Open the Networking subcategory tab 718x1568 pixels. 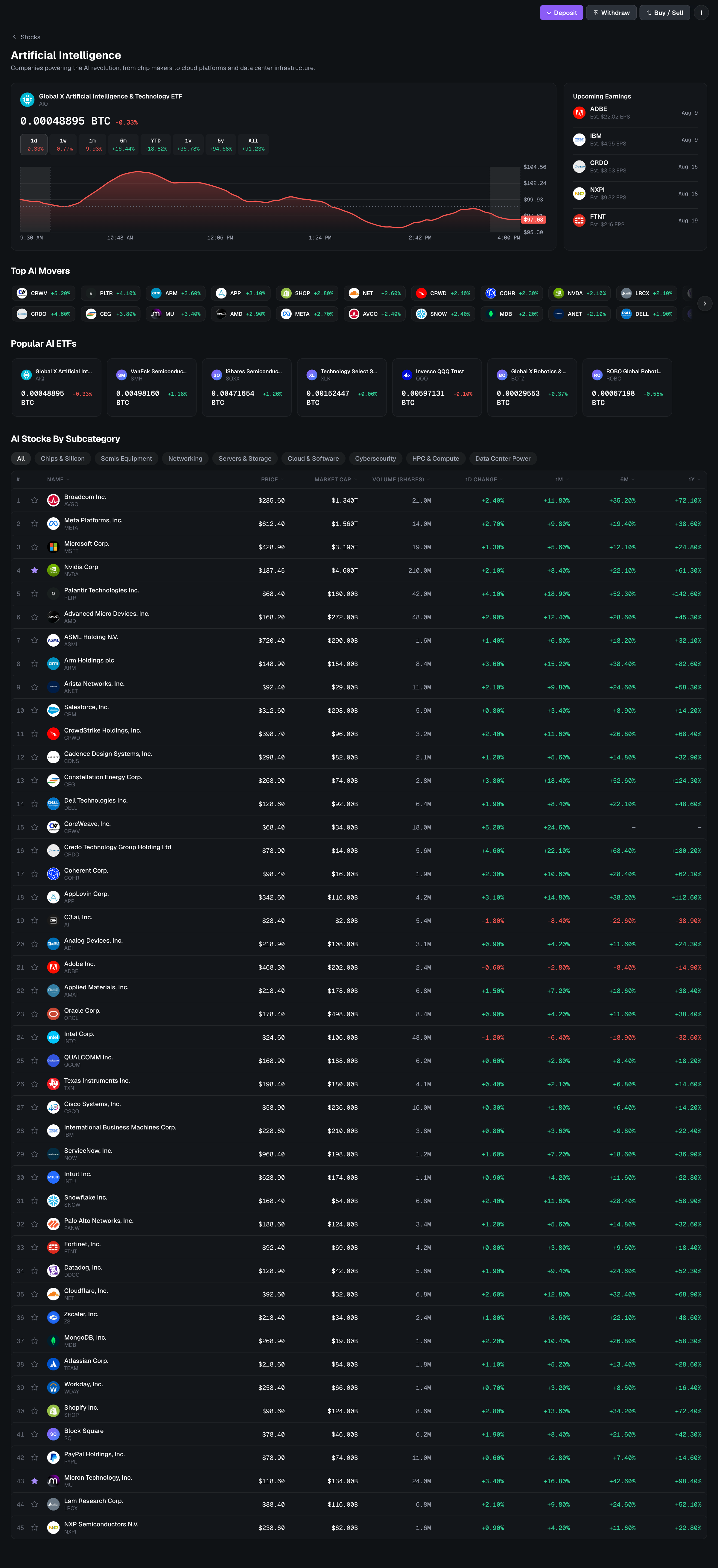(185, 458)
